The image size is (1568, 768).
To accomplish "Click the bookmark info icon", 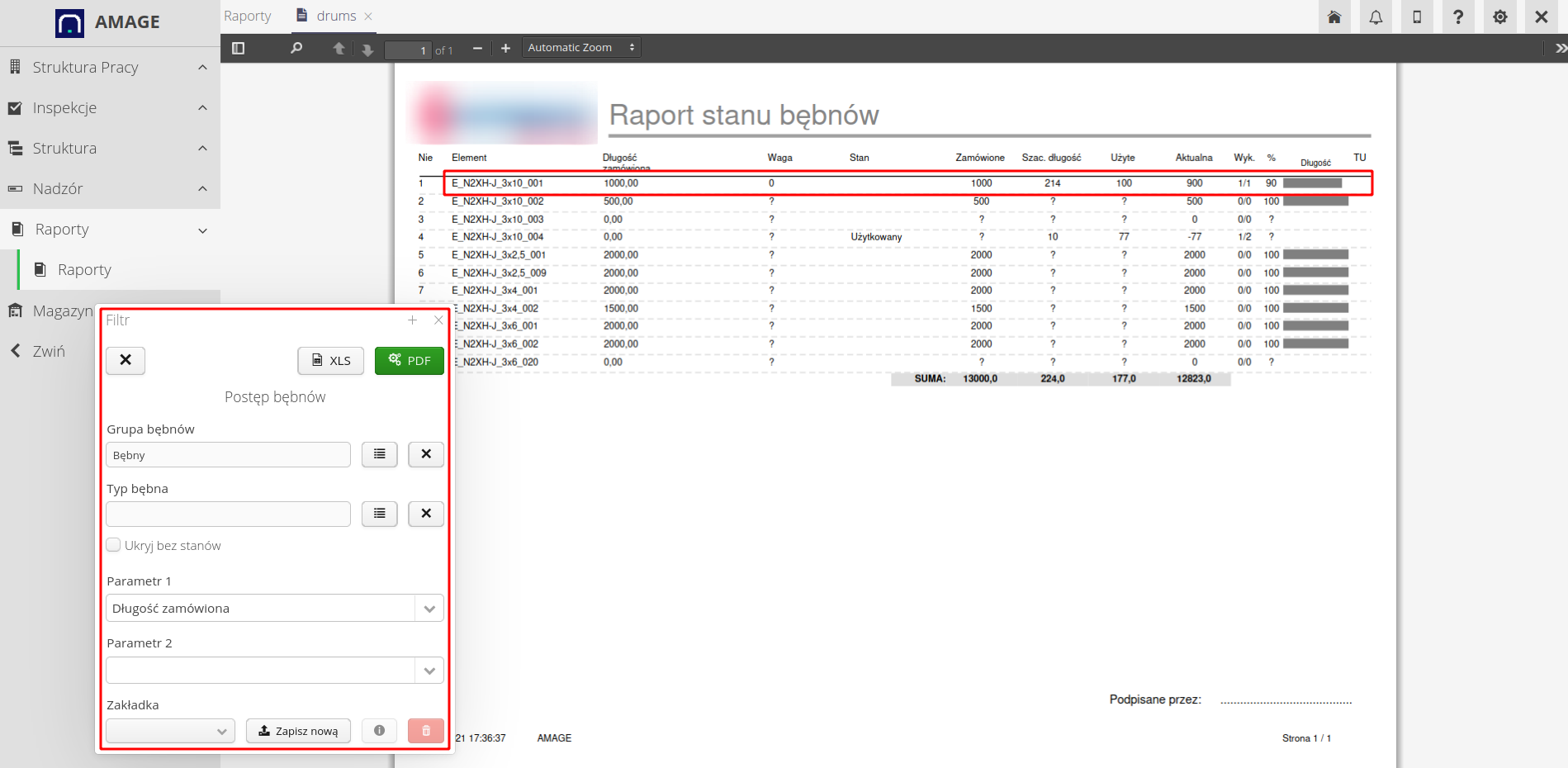I will pyautogui.click(x=379, y=731).
